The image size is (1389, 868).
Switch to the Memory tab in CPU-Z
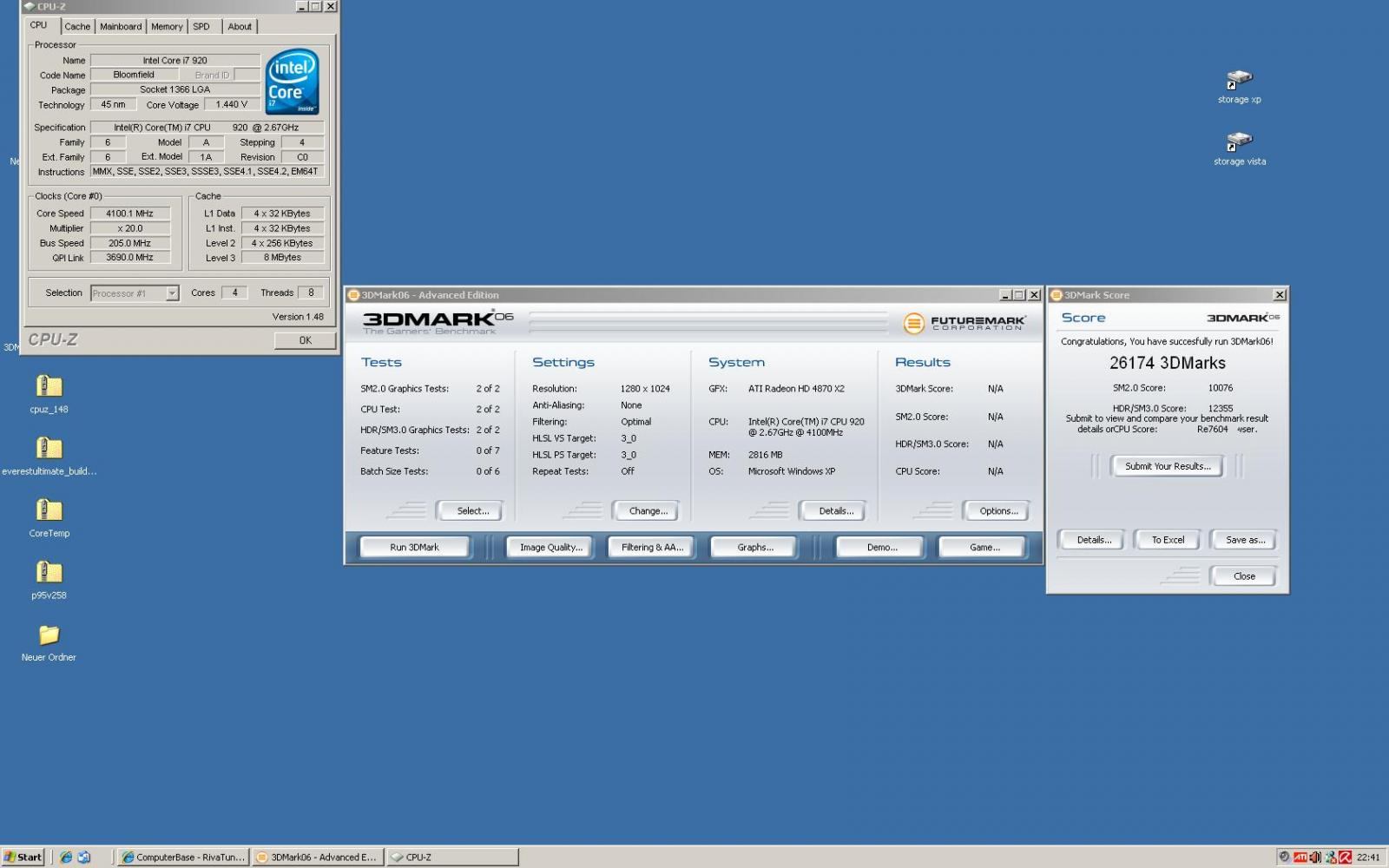167,27
